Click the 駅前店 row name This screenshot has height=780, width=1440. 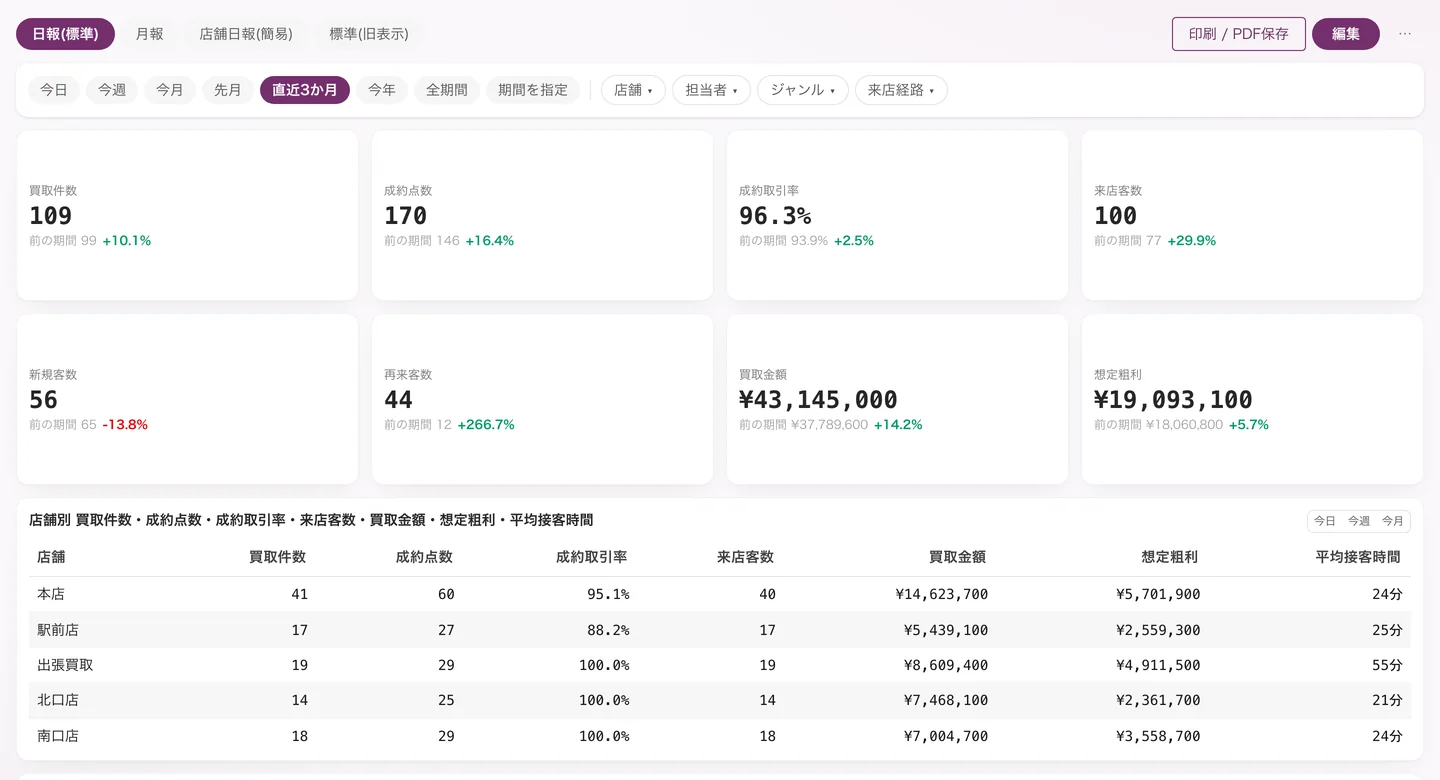point(58,630)
